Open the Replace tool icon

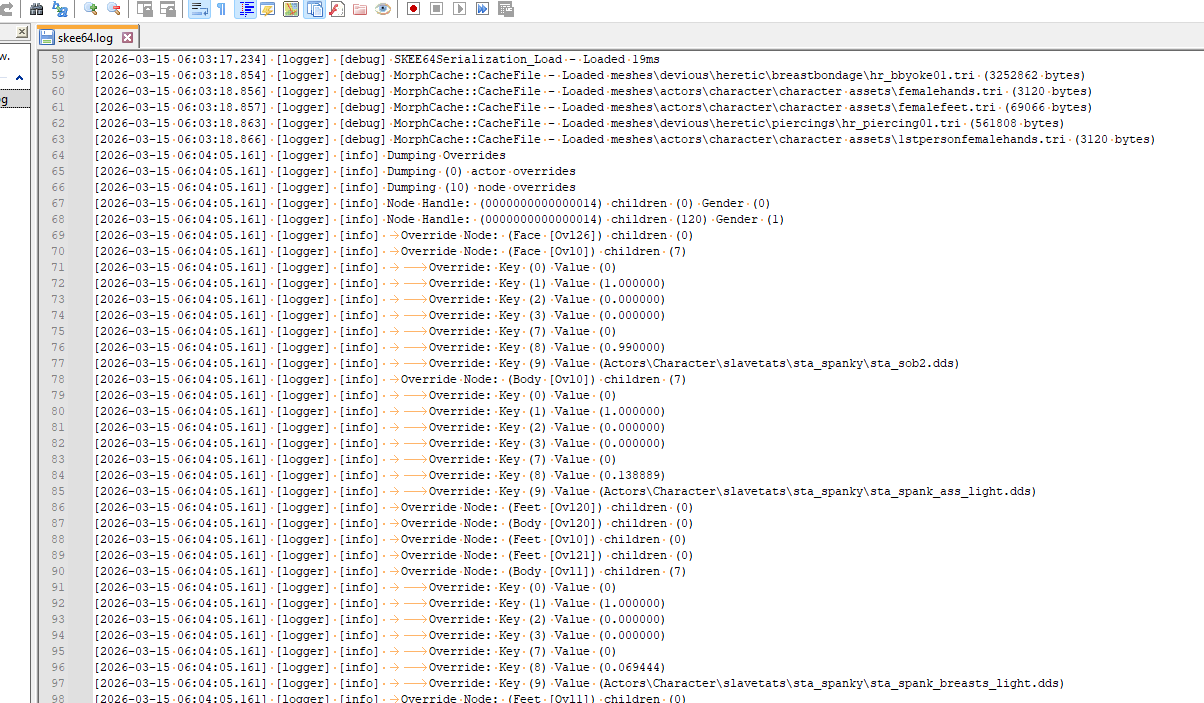pyautogui.click(x=60, y=9)
